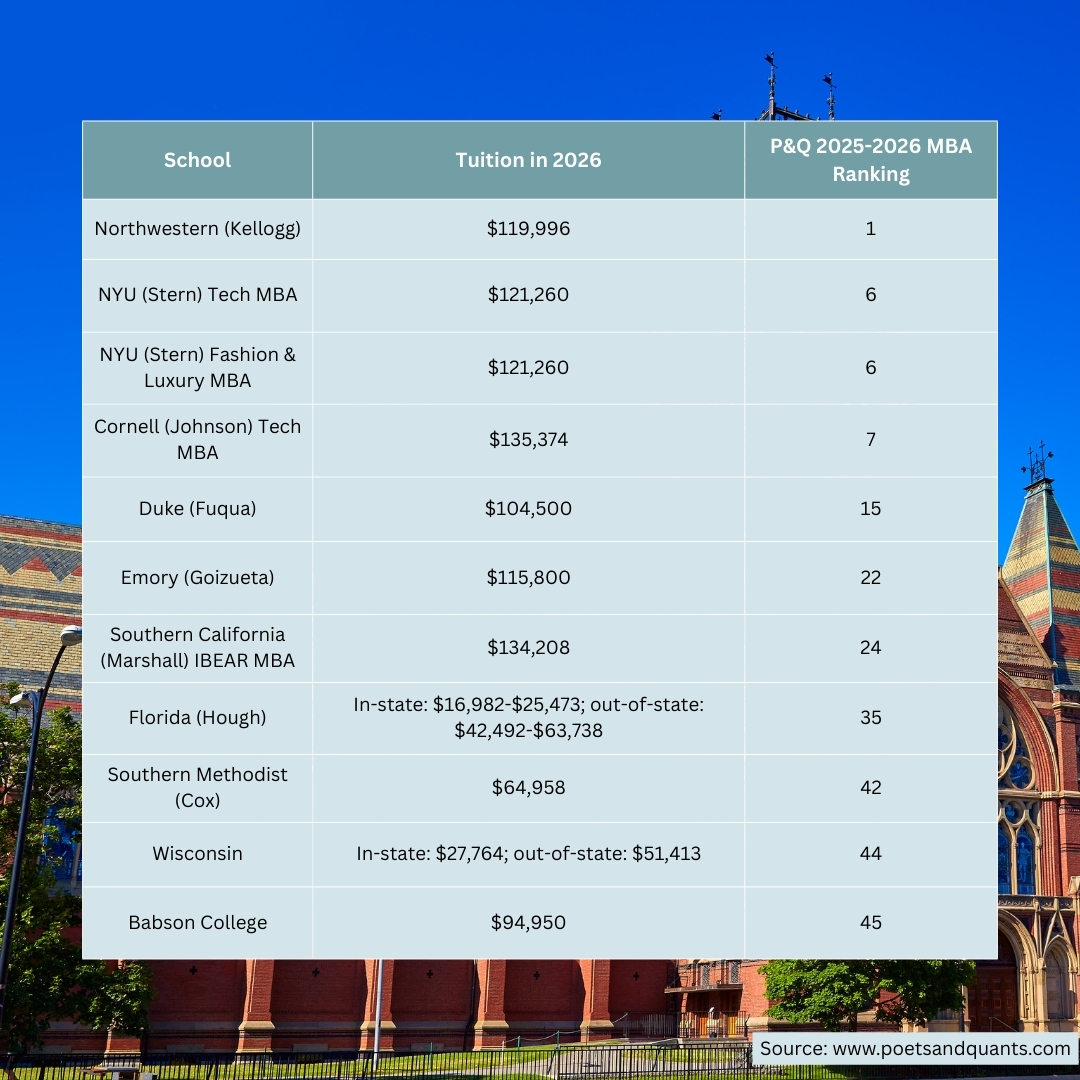Select 'Cornell (Johnson) Tech MBA' cell
Screen dimensions: 1080x1080
pyautogui.click(x=197, y=439)
